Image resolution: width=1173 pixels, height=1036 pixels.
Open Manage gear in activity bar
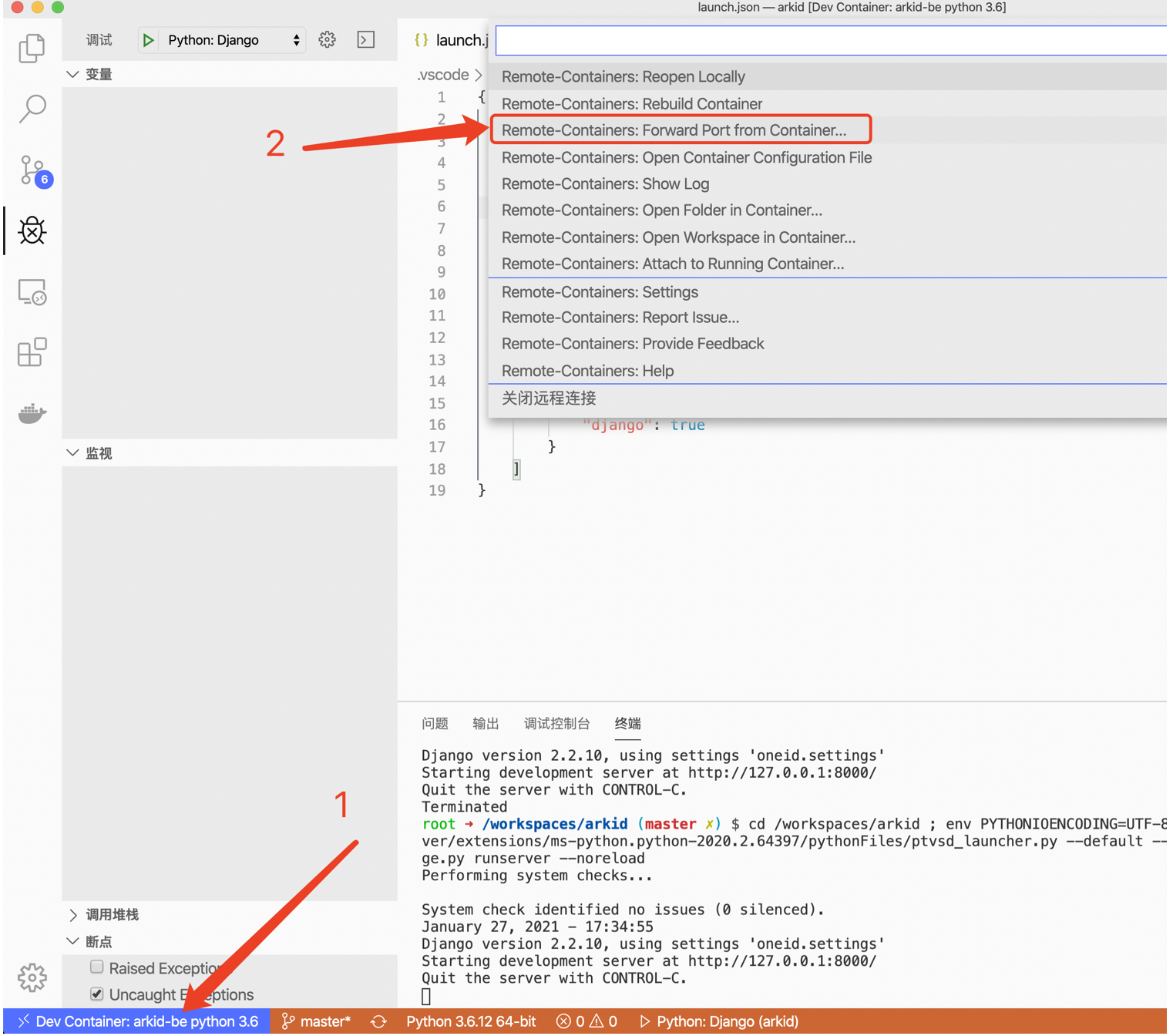pyautogui.click(x=32, y=977)
